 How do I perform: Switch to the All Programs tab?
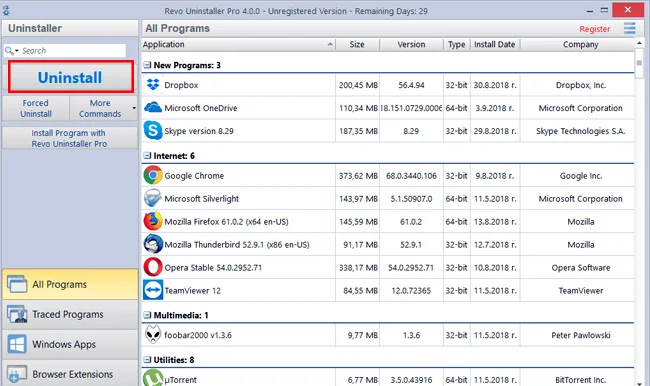[70, 284]
